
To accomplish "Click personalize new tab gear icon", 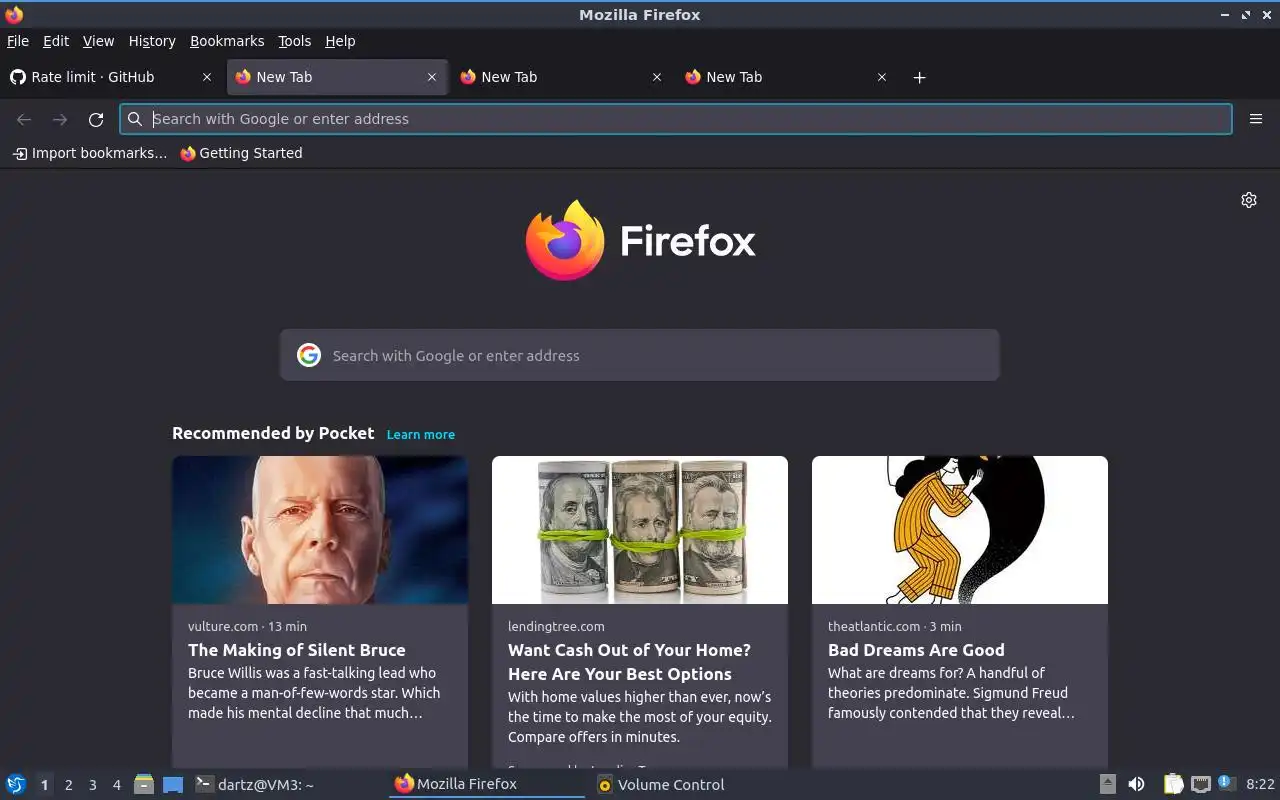I will tap(1249, 200).
